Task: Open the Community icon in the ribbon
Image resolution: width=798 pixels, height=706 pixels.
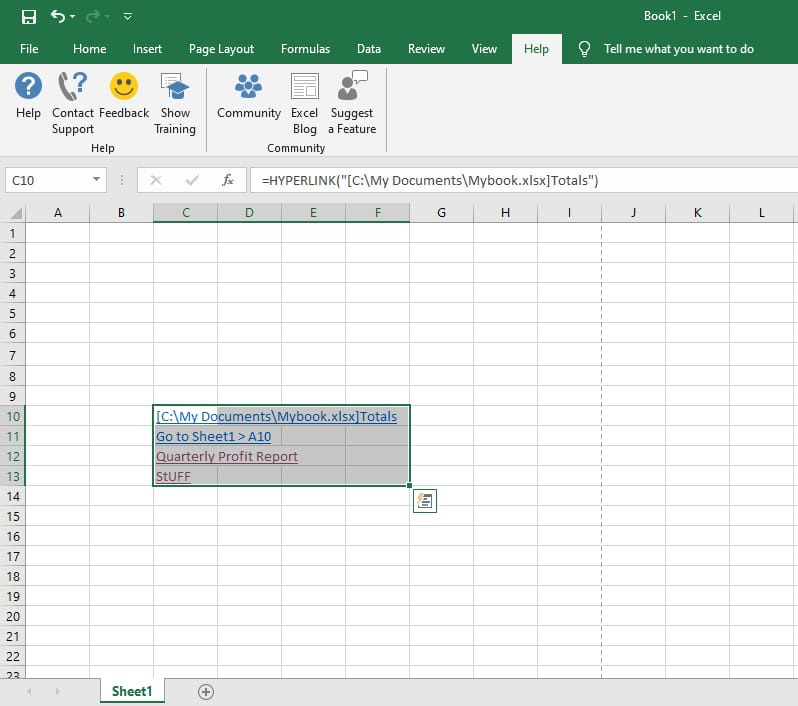Action: point(248,88)
